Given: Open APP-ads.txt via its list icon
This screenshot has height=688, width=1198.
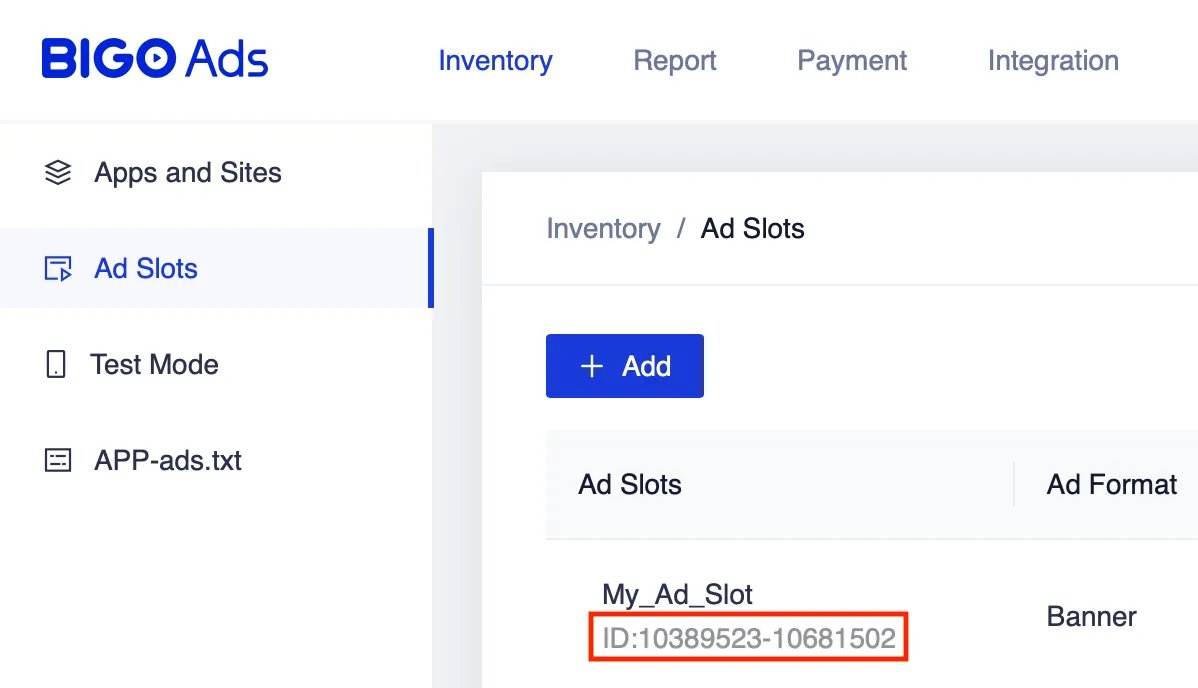Looking at the screenshot, I should [58, 460].
